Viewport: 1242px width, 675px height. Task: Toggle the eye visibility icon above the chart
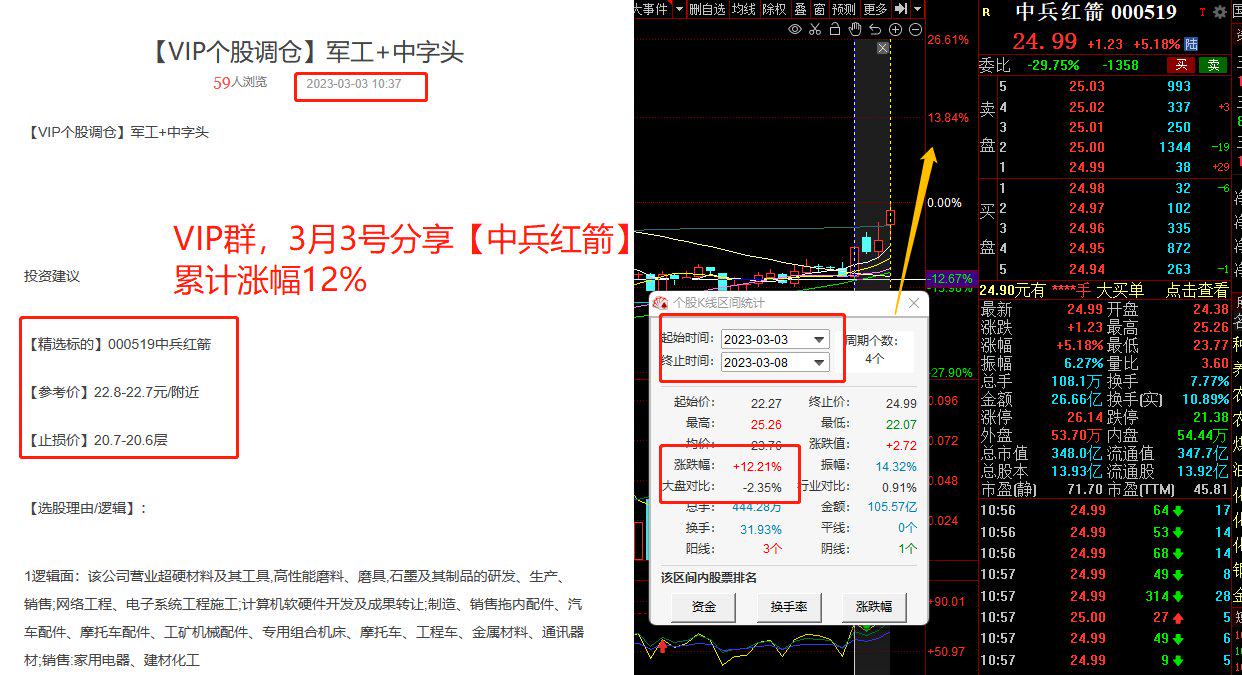[794, 29]
